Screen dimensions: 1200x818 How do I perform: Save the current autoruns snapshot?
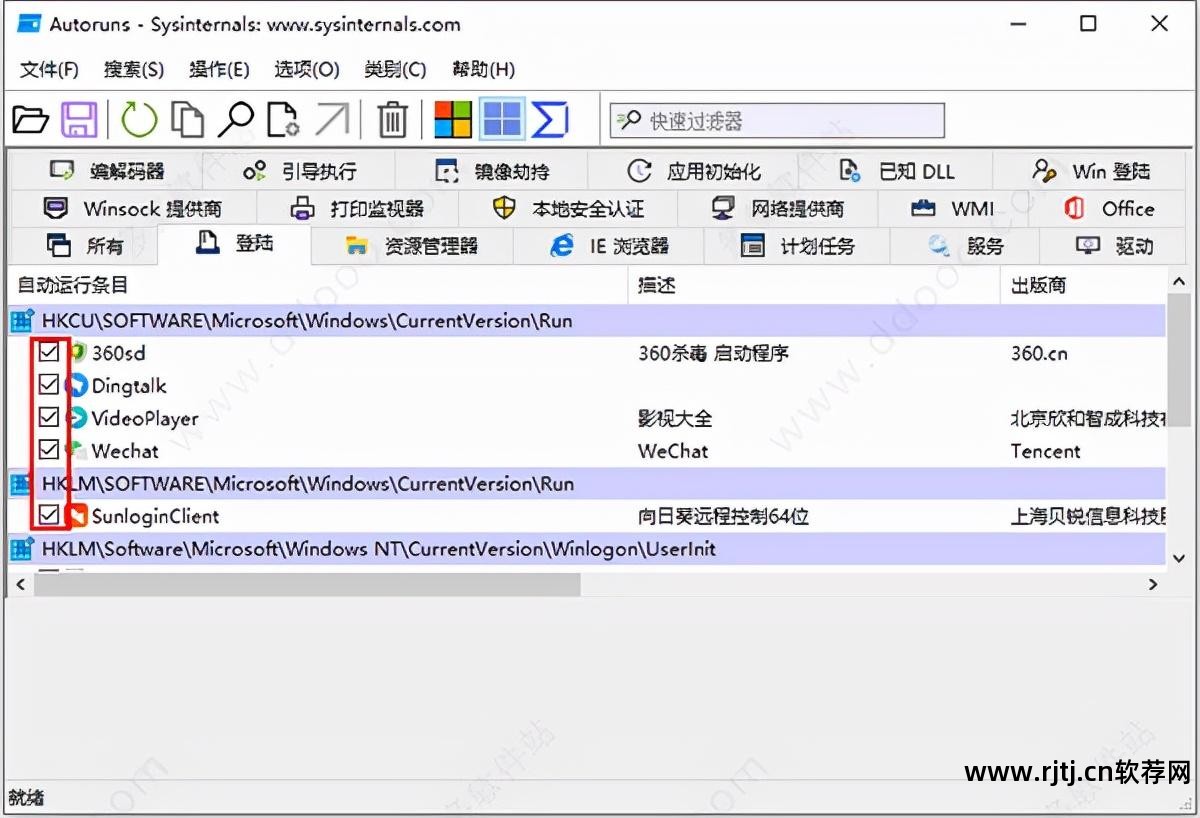pos(80,118)
